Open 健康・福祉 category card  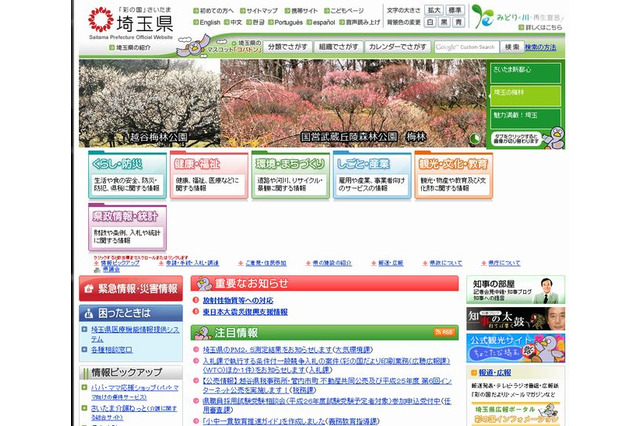[x=209, y=175]
